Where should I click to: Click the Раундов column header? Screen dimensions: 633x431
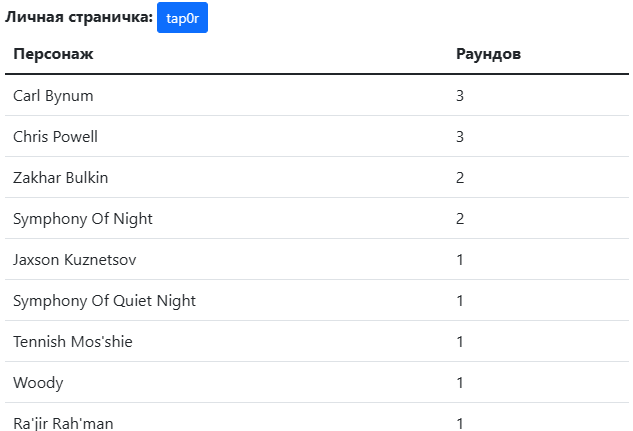[488, 54]
